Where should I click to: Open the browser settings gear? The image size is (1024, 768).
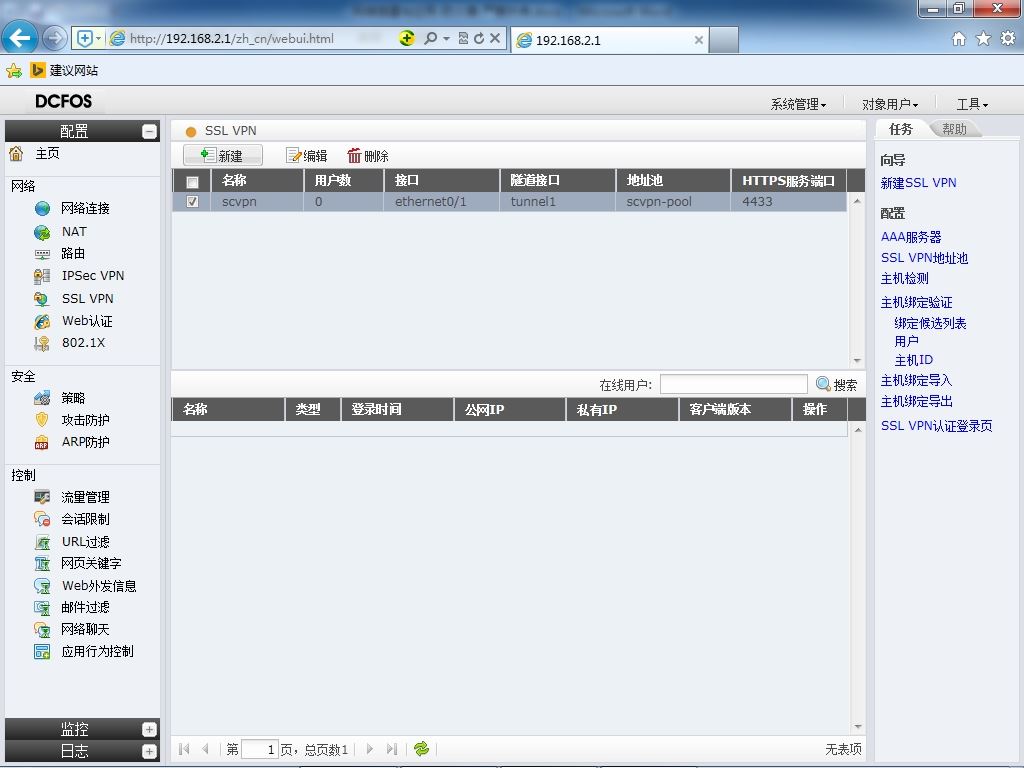(x=1008, y=39)
